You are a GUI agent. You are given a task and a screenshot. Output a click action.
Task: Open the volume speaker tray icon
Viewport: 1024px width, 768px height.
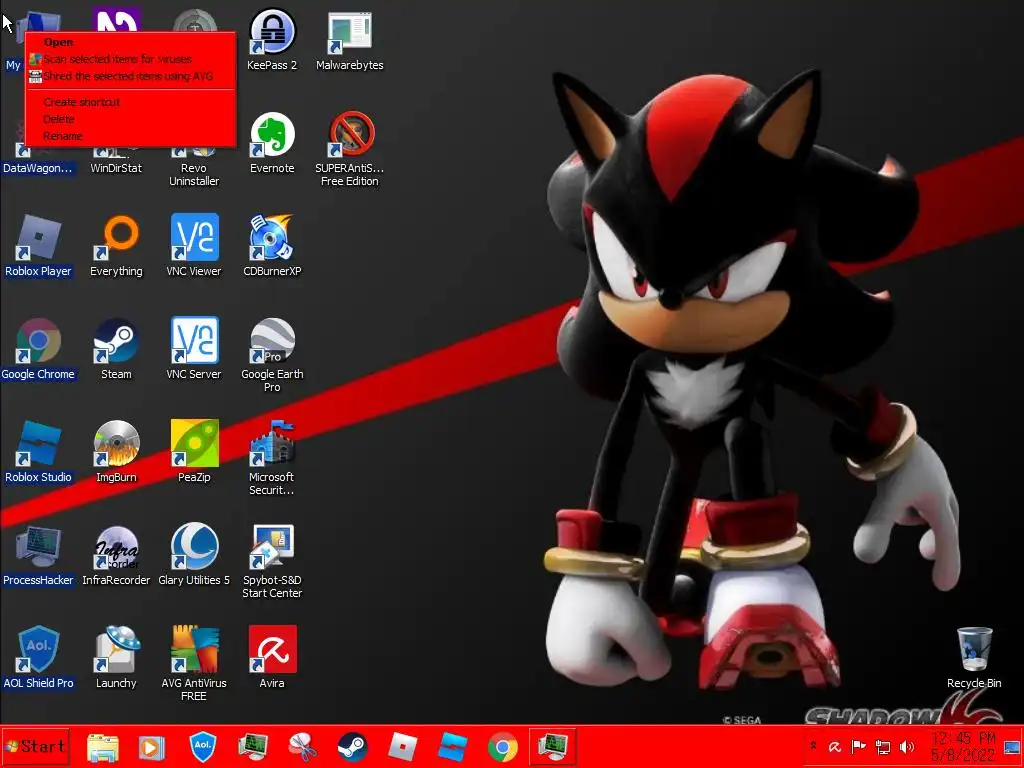(907, 746)
